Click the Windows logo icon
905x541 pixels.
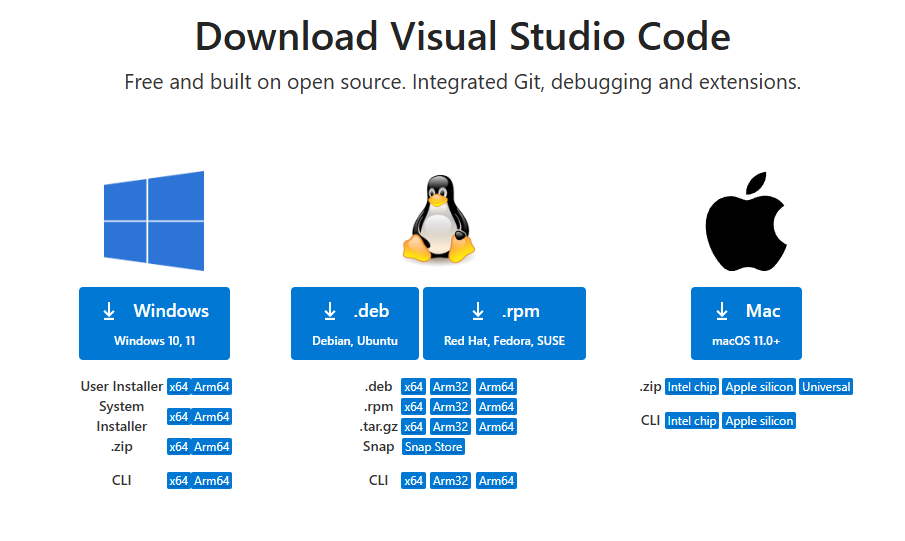(x=154, y=221)
